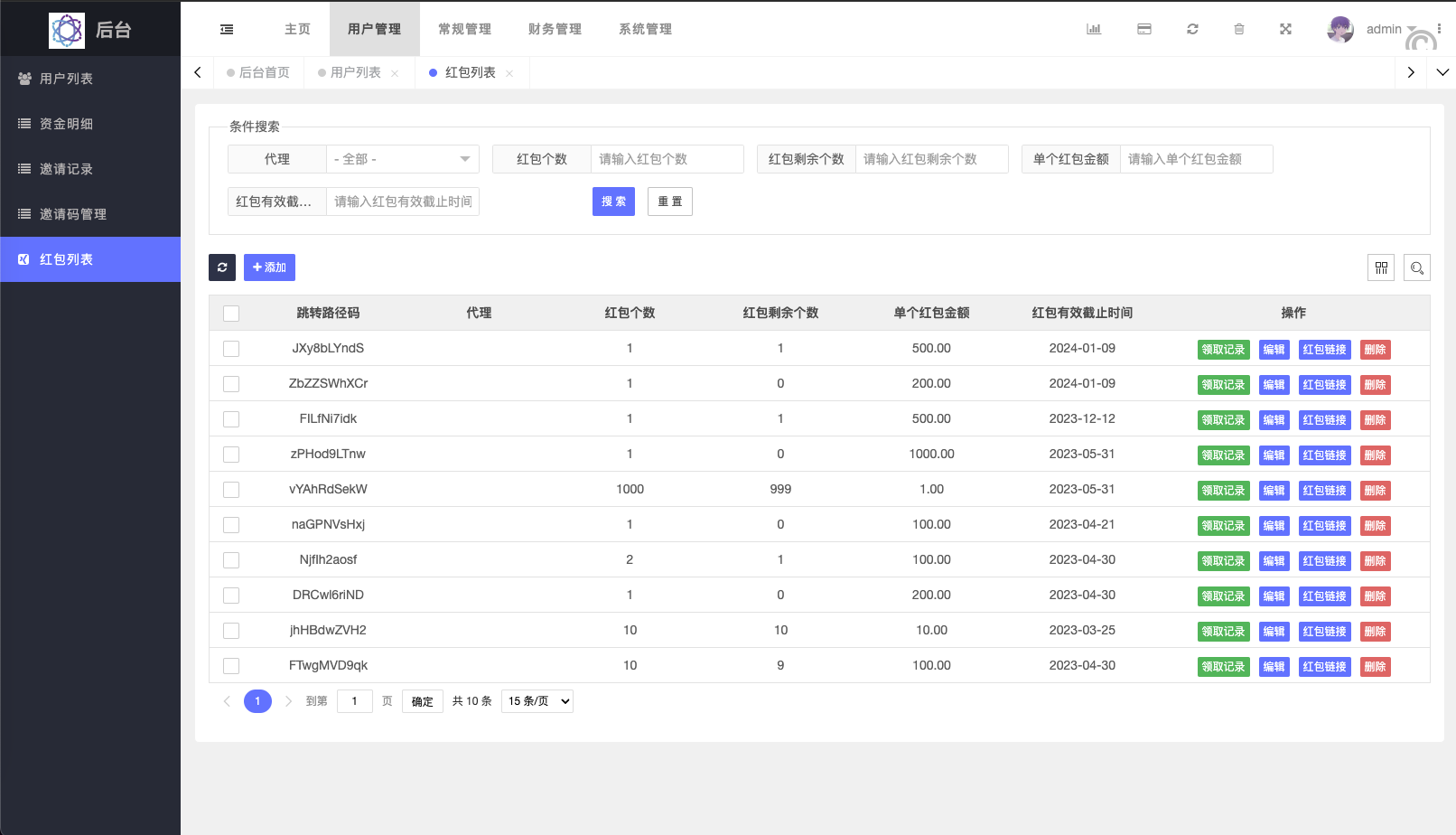Image resolution: width=1456 pixels, height=835 pixels.
Task: Check the select-all checkbox in table header
Action: [x=231, y=314]
